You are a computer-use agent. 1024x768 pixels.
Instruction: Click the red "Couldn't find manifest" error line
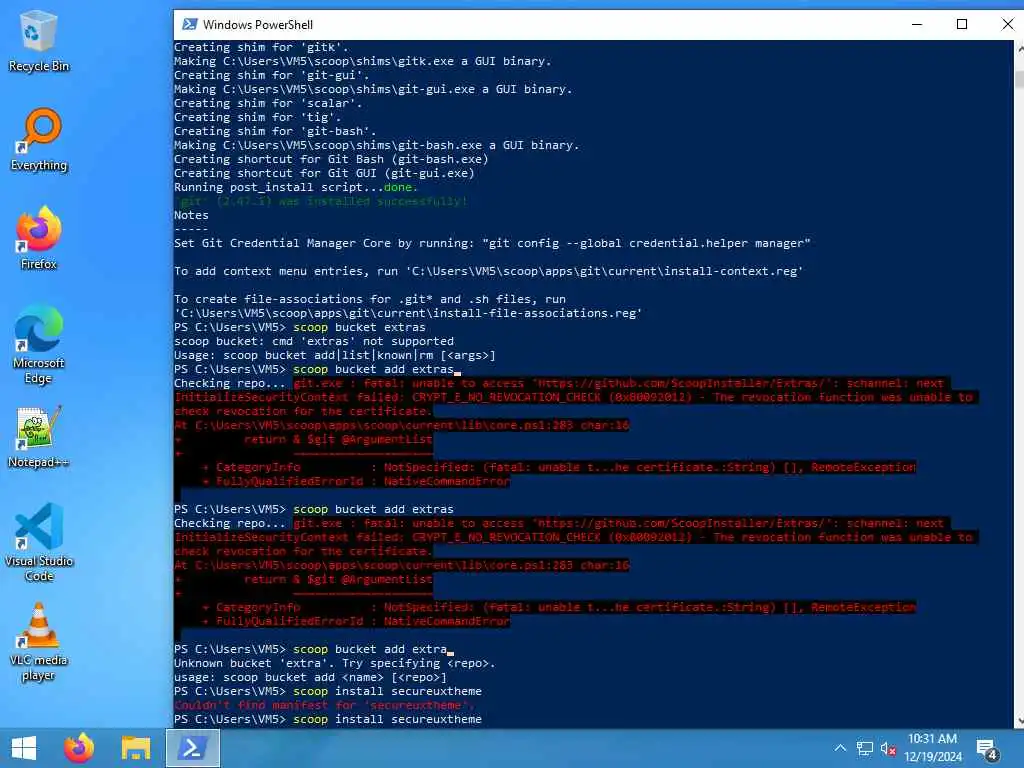[x=324, y=705]
